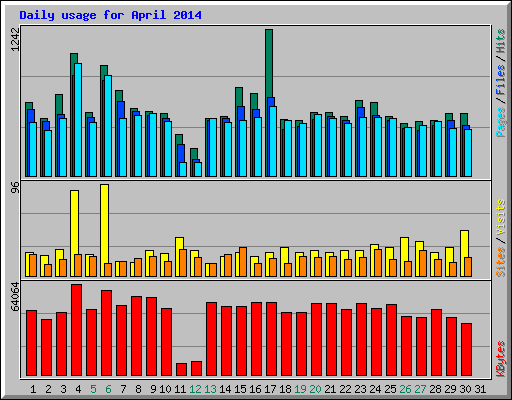This screenshot has width=512, height=400.
Task: Click the day 30 axis label
Action: tap(465, 389)
